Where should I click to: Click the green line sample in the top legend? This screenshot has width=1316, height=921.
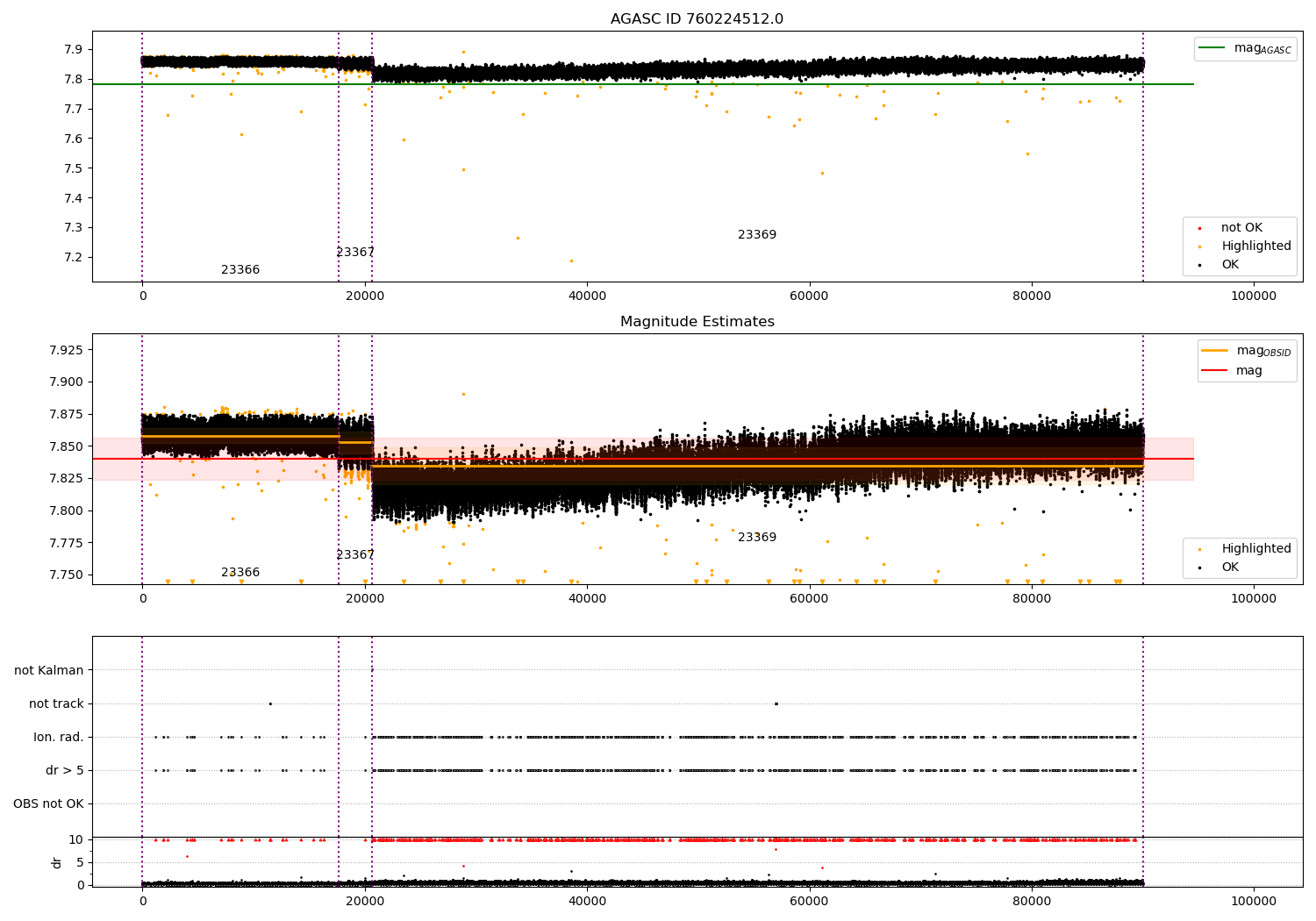pos(1212,48)
